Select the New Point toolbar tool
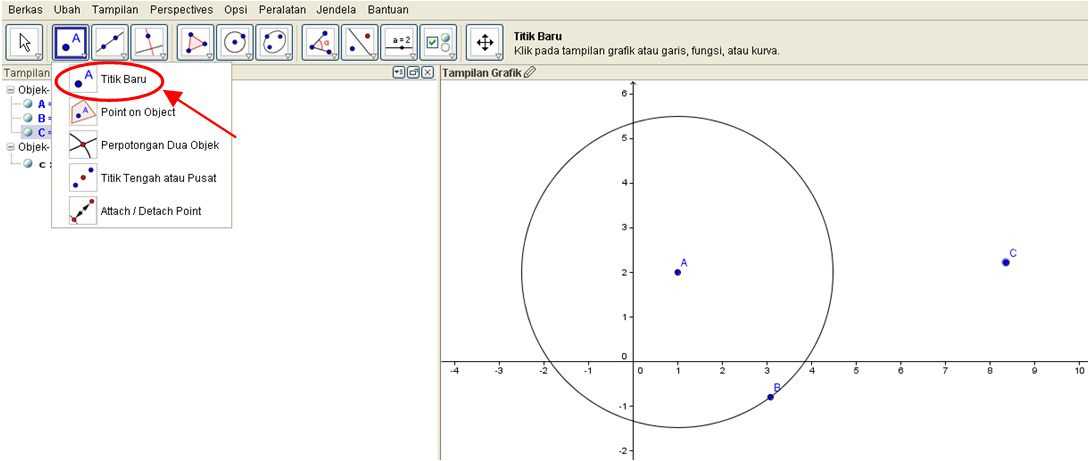1089x461 pixels. point(70,42)
